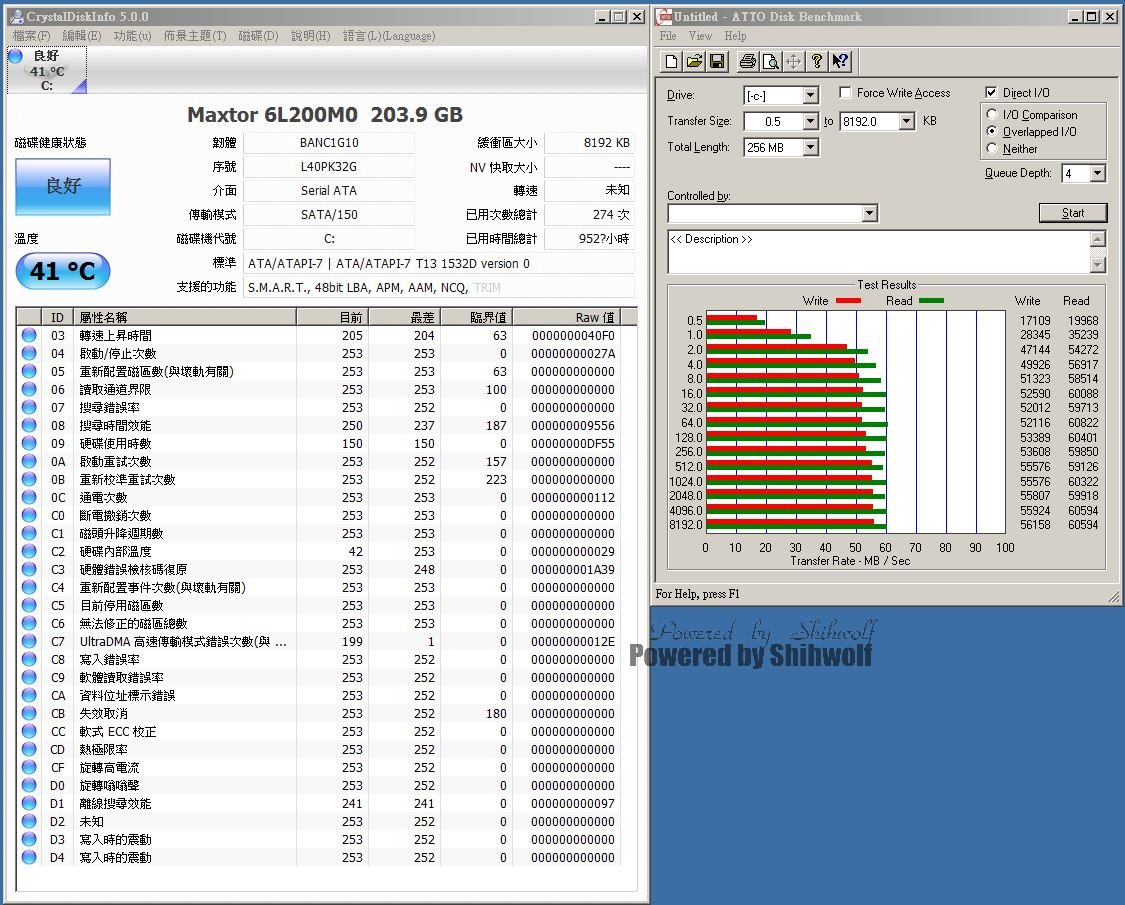Save results using the floppy disk icon
Image resolution: width=1125 pixels, height=905 pixels.
(717, 62)
